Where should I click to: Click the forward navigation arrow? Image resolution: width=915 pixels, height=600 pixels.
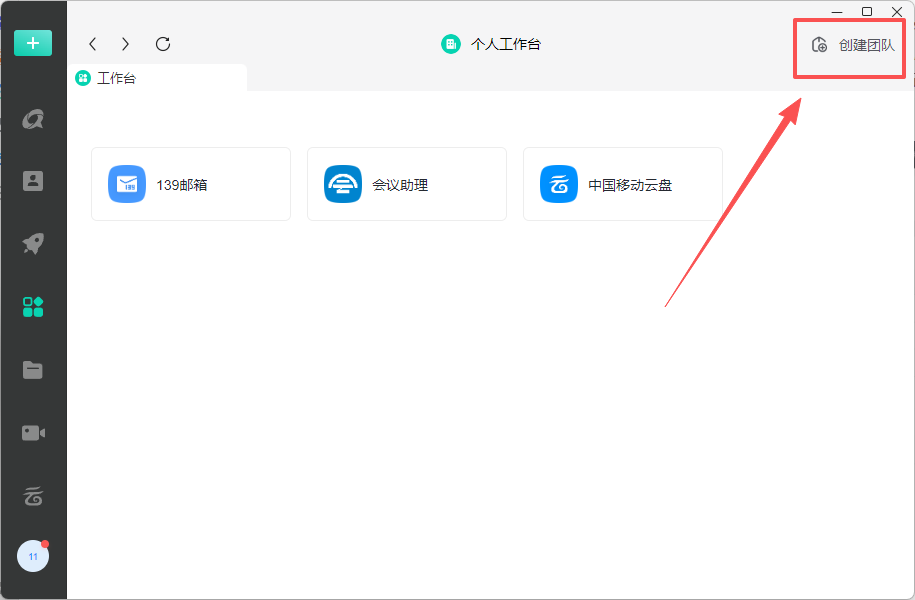pyautogui.click(x=125, y=44)
